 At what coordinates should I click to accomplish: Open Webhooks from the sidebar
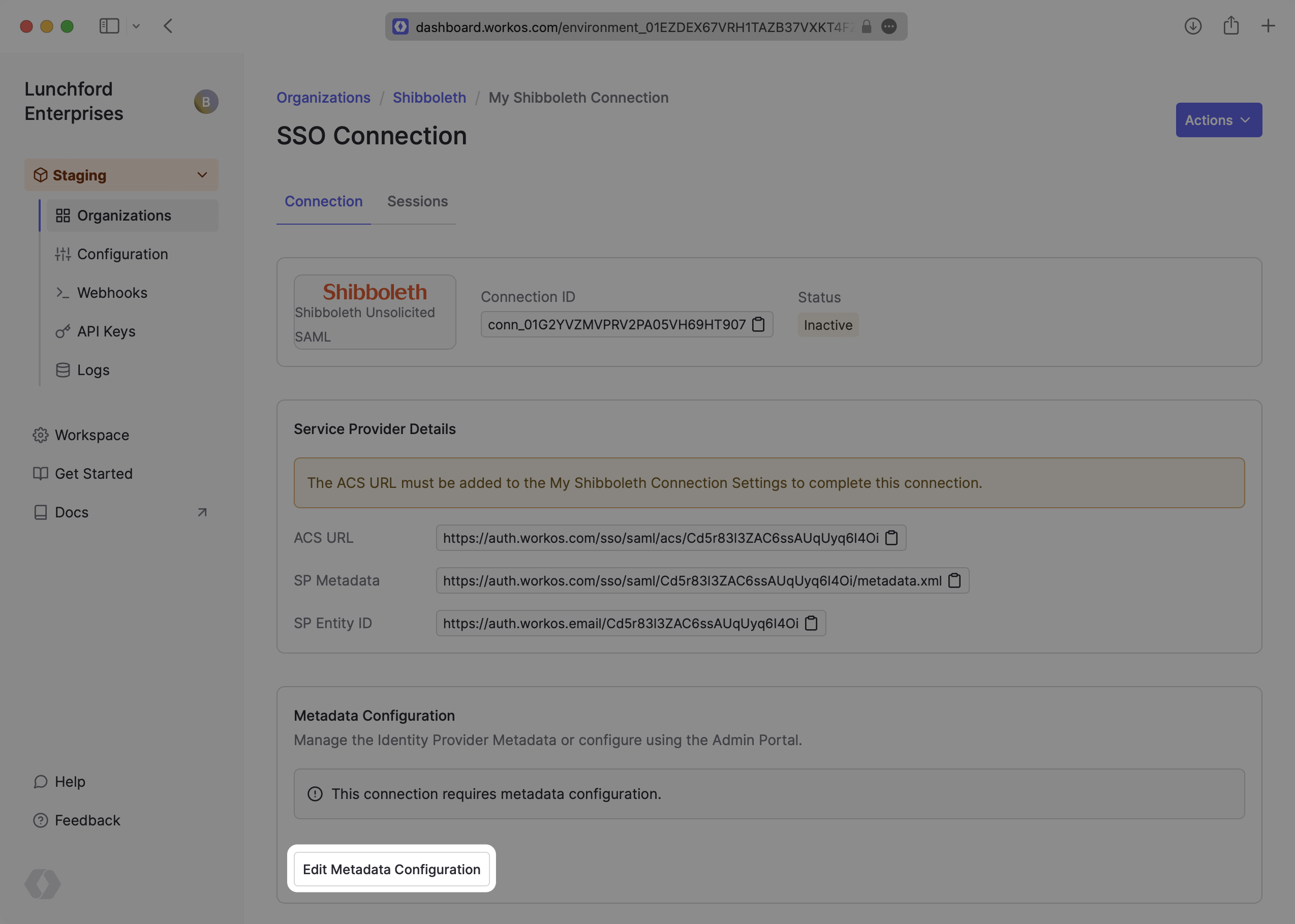tap(112, 292)
